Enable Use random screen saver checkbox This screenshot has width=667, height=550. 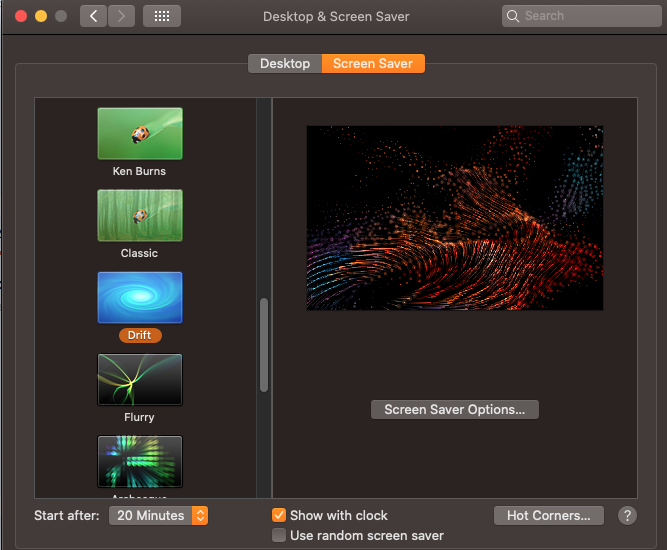tap(279, 535)
